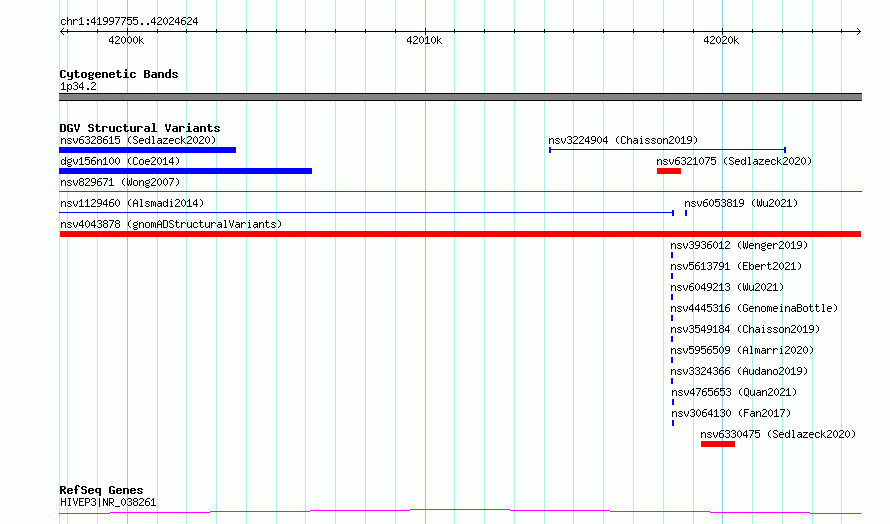Click nsv3936012 (Wenger2019) label
890x524 pixels.
[x=739, y=245]
